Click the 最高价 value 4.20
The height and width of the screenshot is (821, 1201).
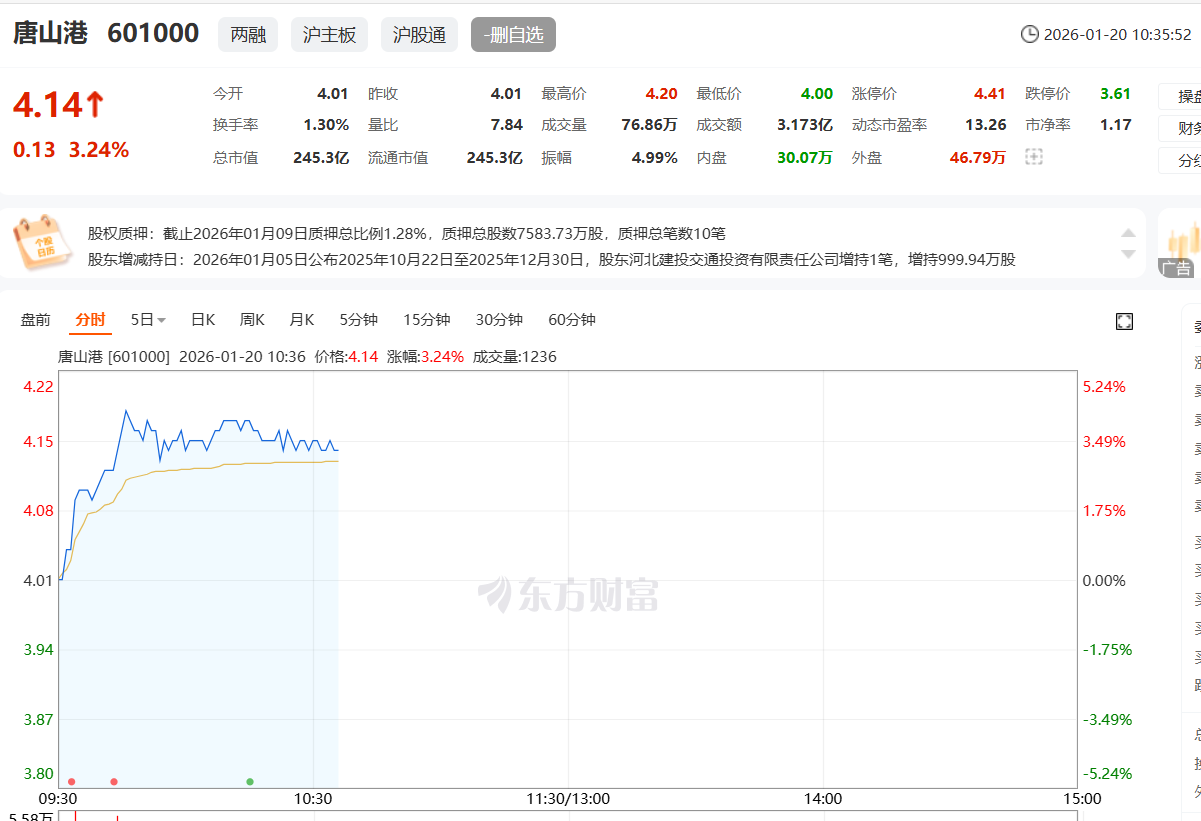point(661,94)
